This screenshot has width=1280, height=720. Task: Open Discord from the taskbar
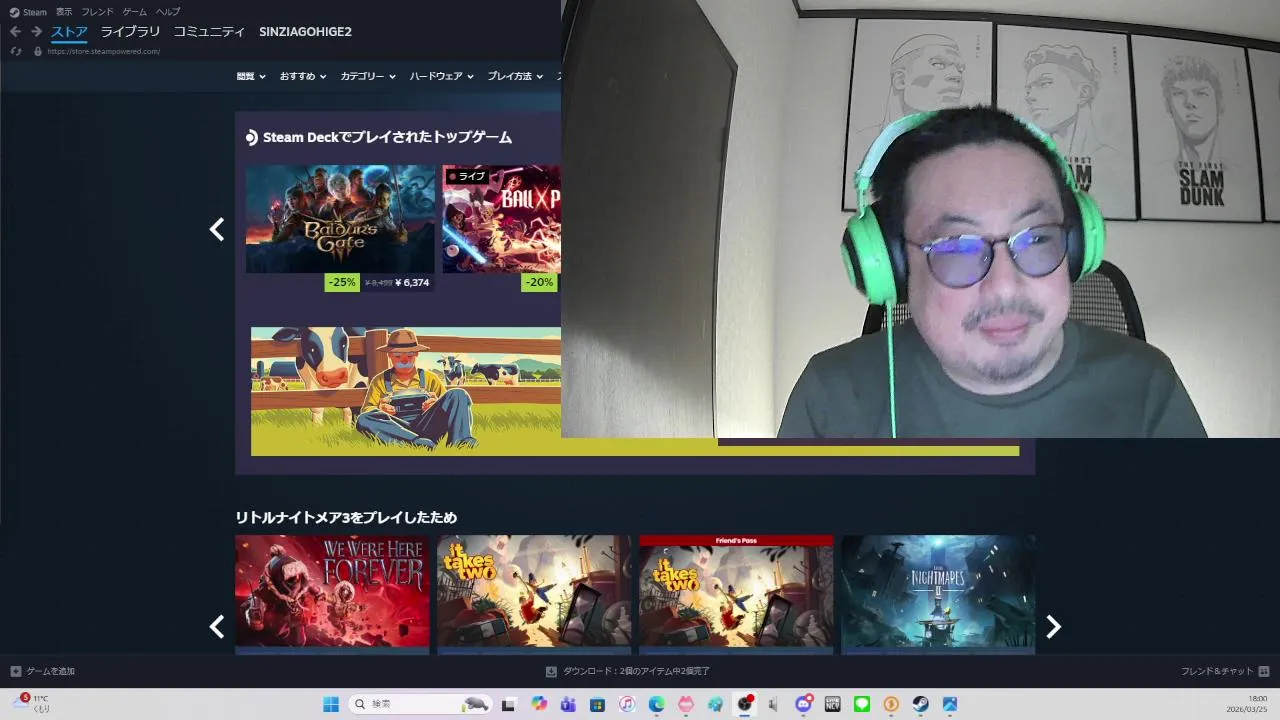(803, 704)
